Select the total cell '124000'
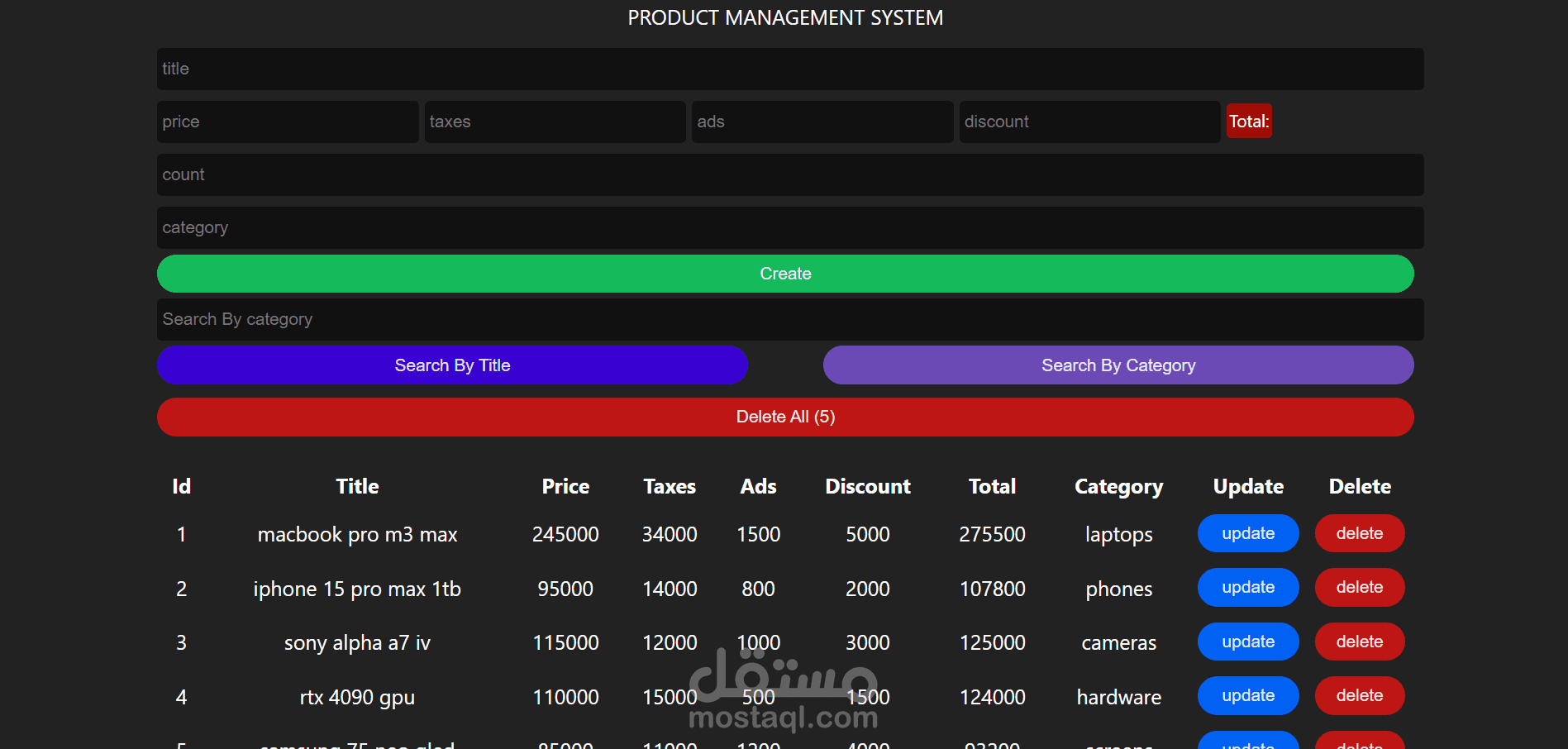 [x=992, y=697]
